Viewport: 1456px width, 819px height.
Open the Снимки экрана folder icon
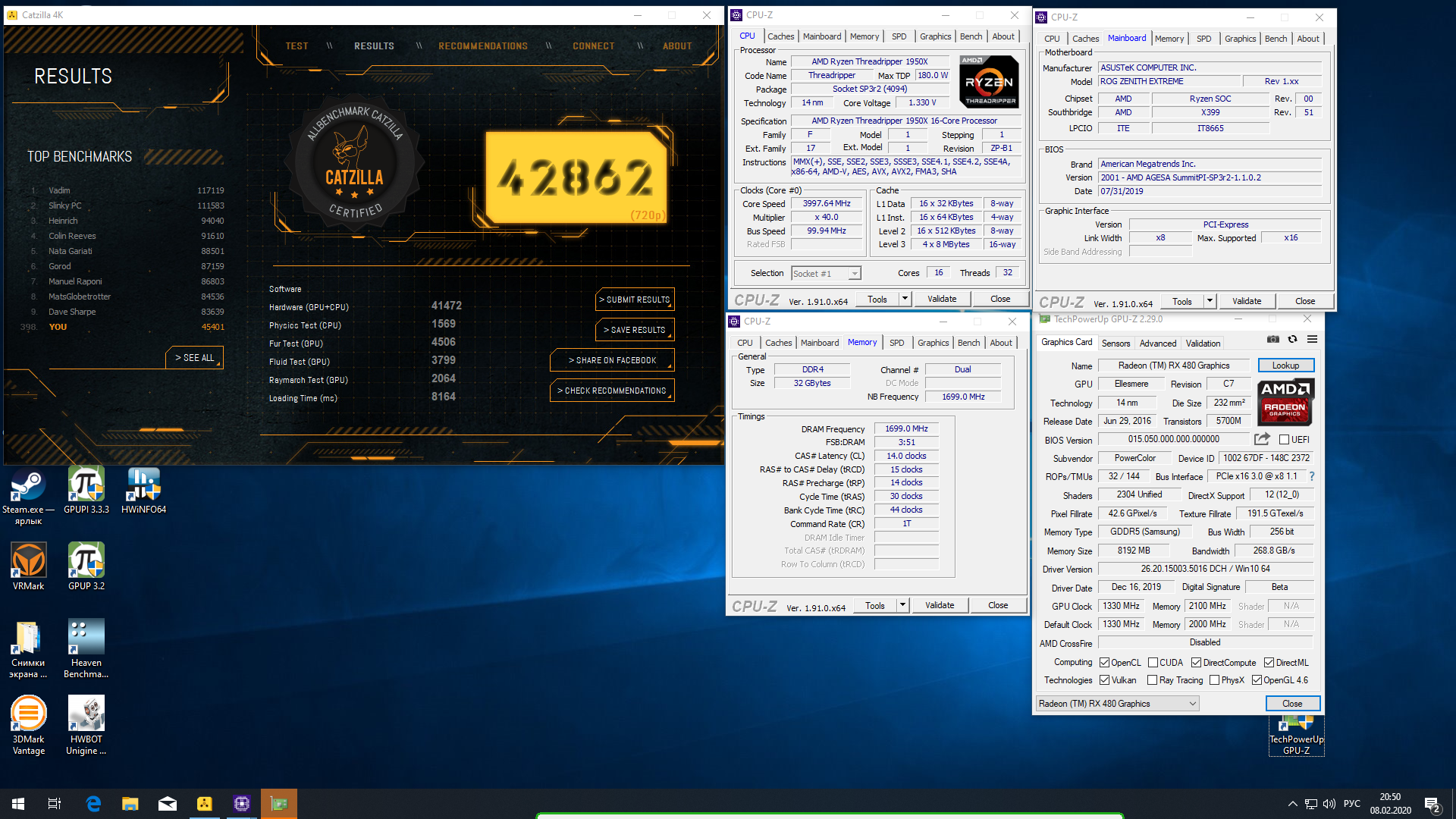point(28,649)
